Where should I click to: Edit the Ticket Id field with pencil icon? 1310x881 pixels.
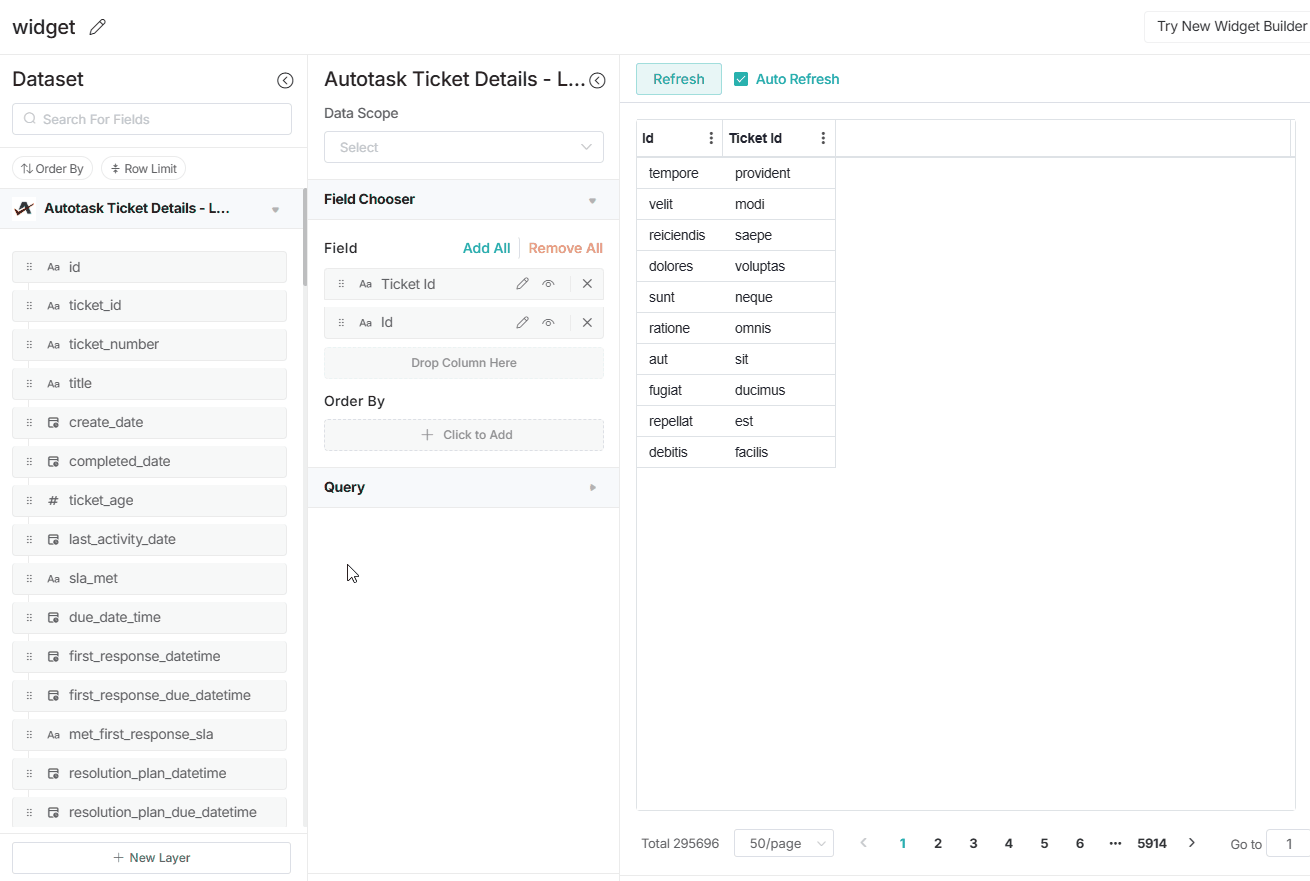(x=522, y=284)
